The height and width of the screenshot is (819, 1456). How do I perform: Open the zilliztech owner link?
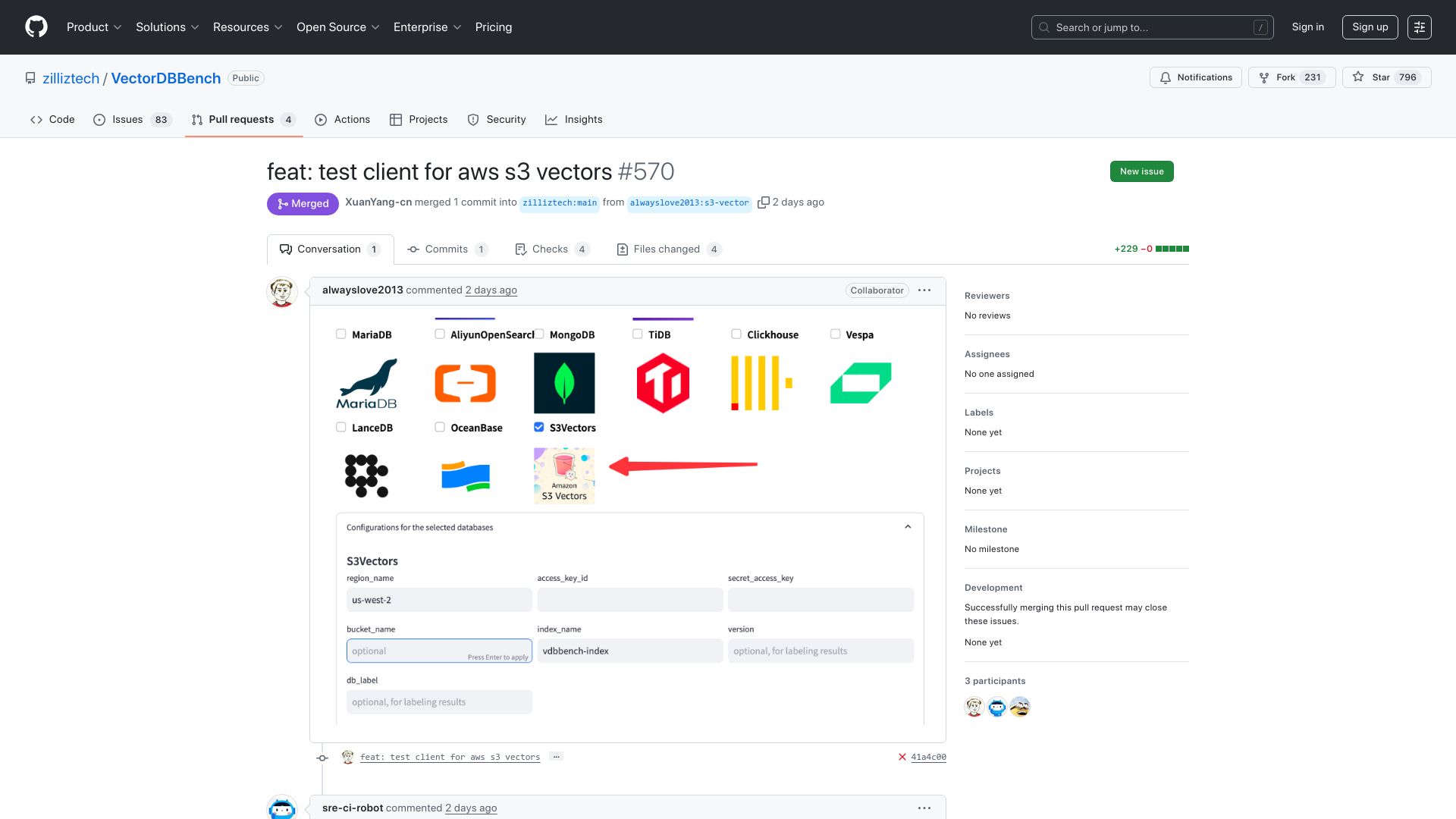pyautogui.click(x=71, y=78)
